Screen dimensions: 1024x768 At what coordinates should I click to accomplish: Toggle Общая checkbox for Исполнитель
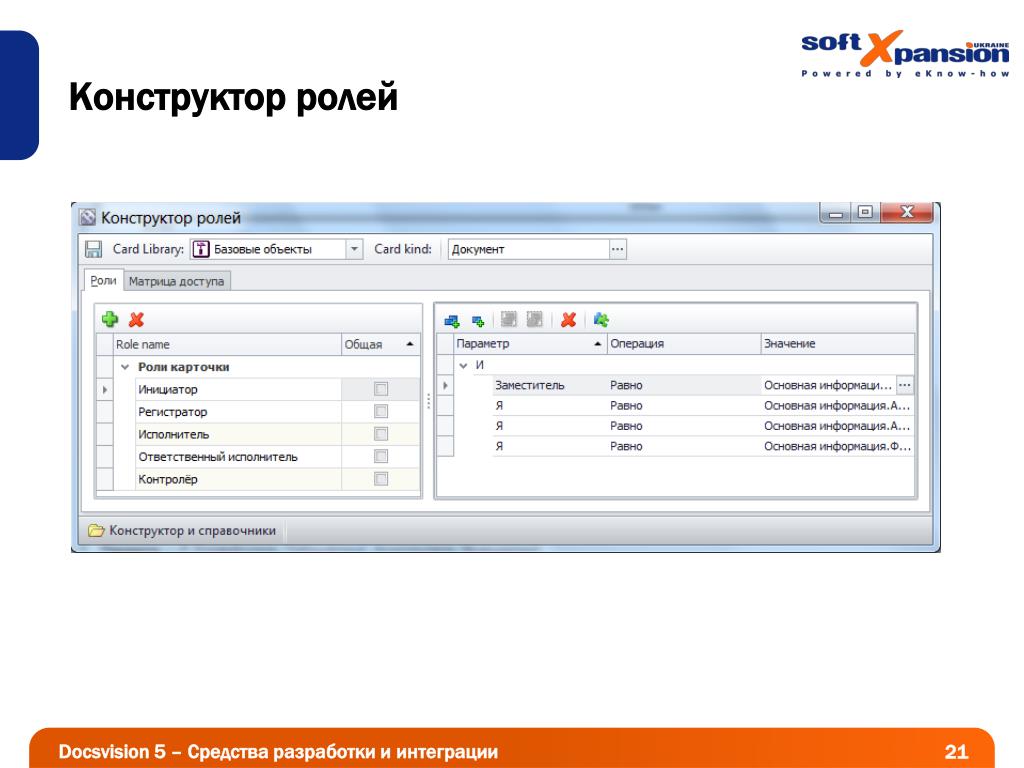pyautogui.click(x=381, y=434)
